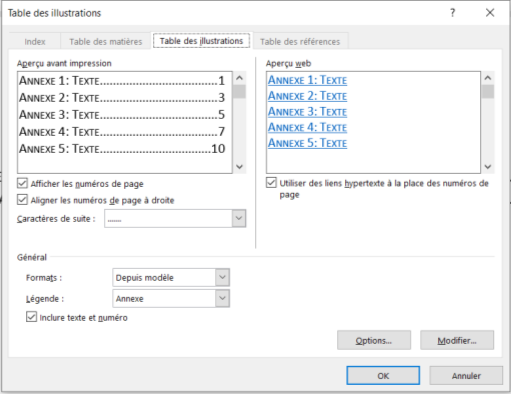The image size is (511, 394).
Task: Expand the Formats dropdown arrow
Action: pyautogui.click(x=222, y=277)
